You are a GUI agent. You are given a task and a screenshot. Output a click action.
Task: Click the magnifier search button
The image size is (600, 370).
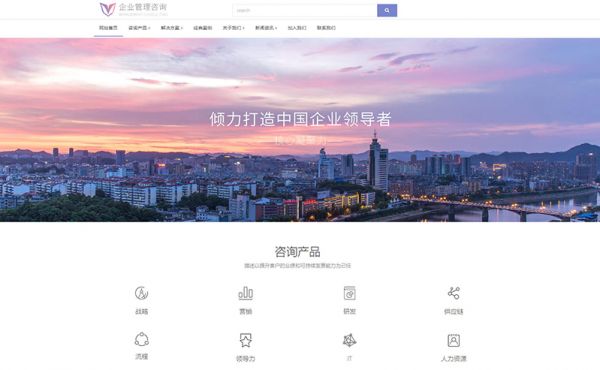coord(387,10)
